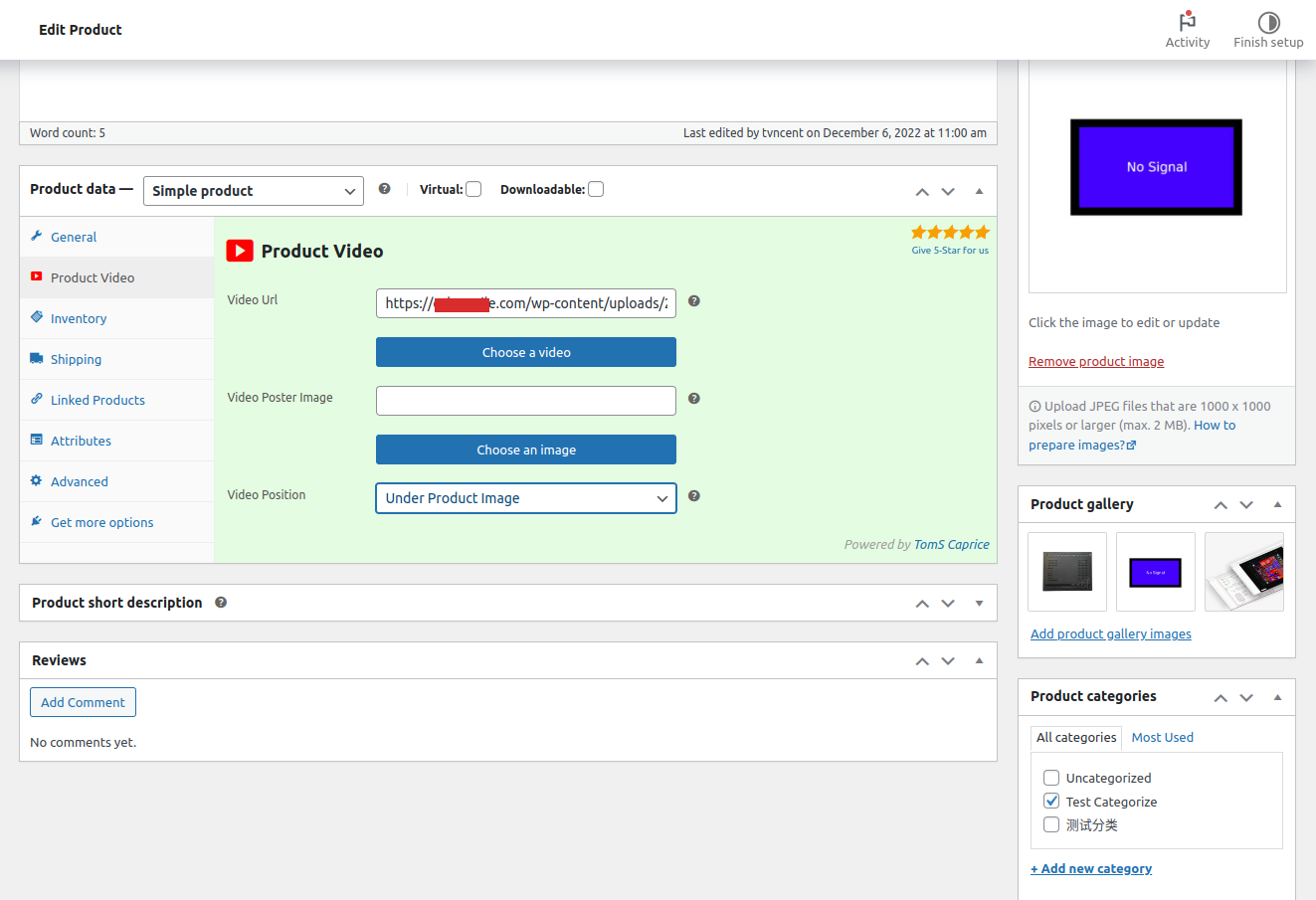
Task: Click the video icon beside the Product Video tab
Action: (x=37, y=276)
